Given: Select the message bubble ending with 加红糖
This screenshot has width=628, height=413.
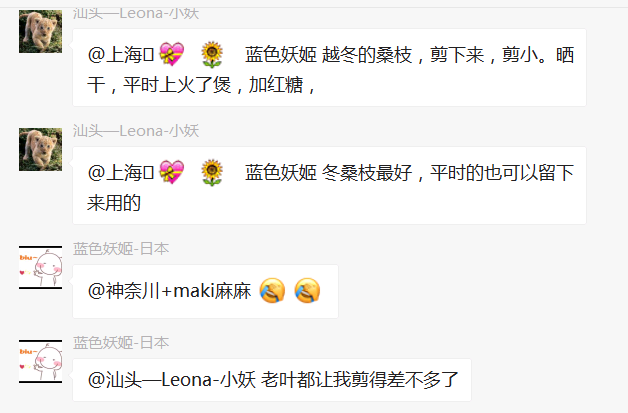Looking at the screenshot, I should [329, 70].
